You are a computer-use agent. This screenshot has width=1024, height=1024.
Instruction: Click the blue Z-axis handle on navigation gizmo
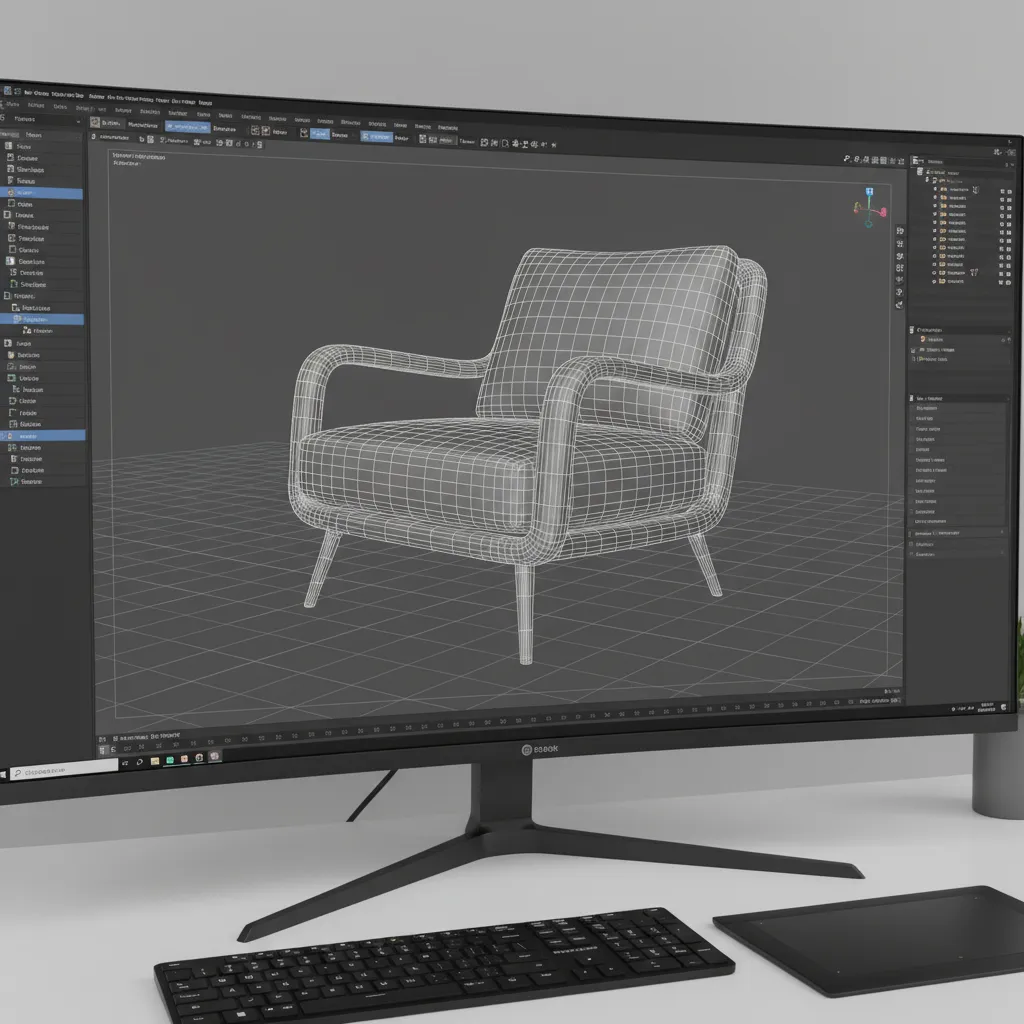[x=869, y=191]
